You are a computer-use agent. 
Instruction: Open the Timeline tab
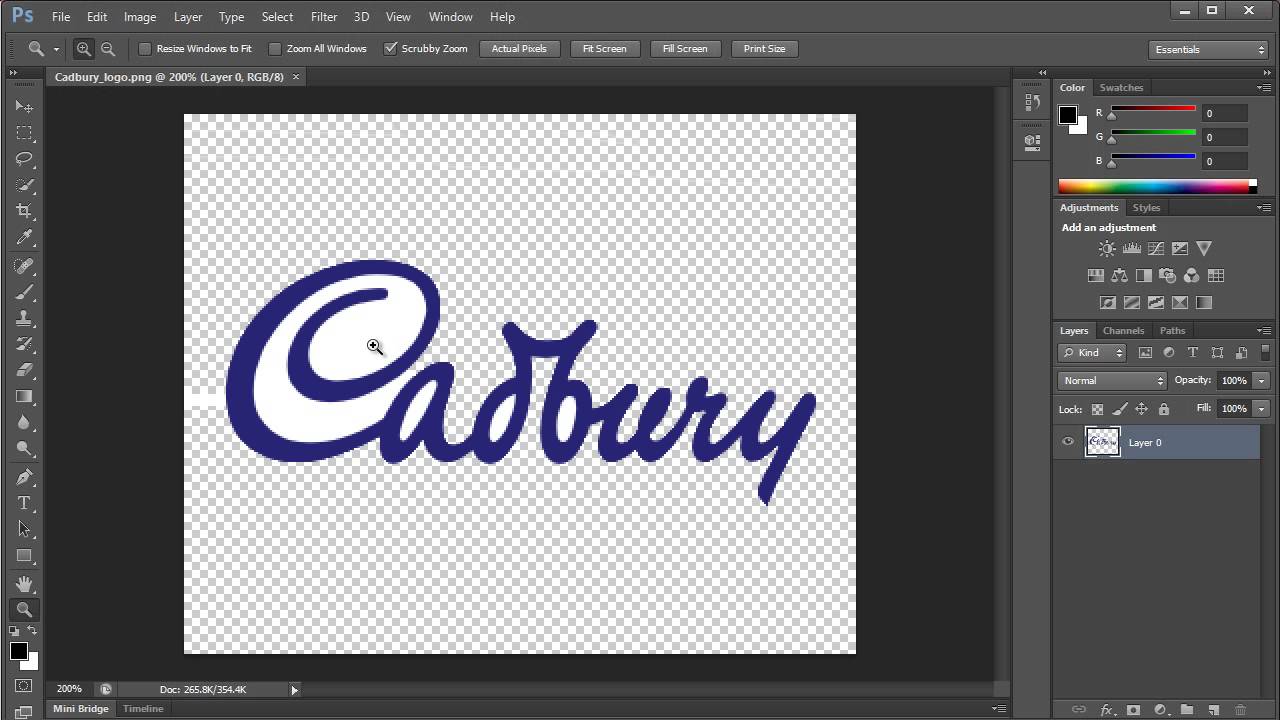coord(143,709)
